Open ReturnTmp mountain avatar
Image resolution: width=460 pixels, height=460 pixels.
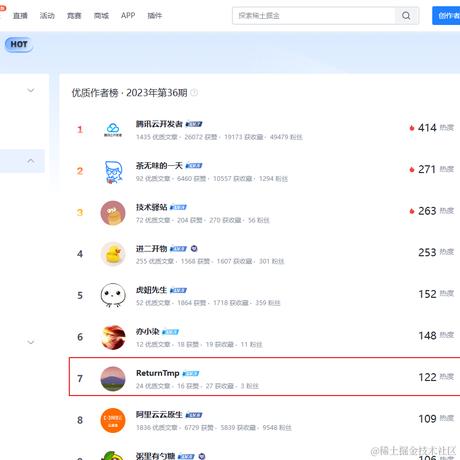113,379
